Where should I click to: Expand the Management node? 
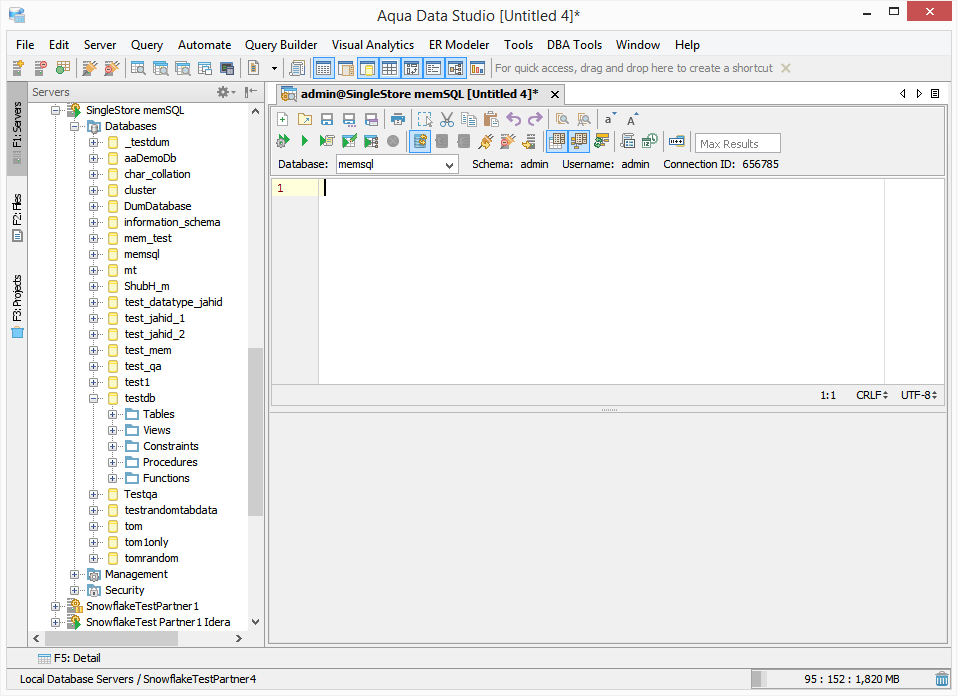(75, 574)
